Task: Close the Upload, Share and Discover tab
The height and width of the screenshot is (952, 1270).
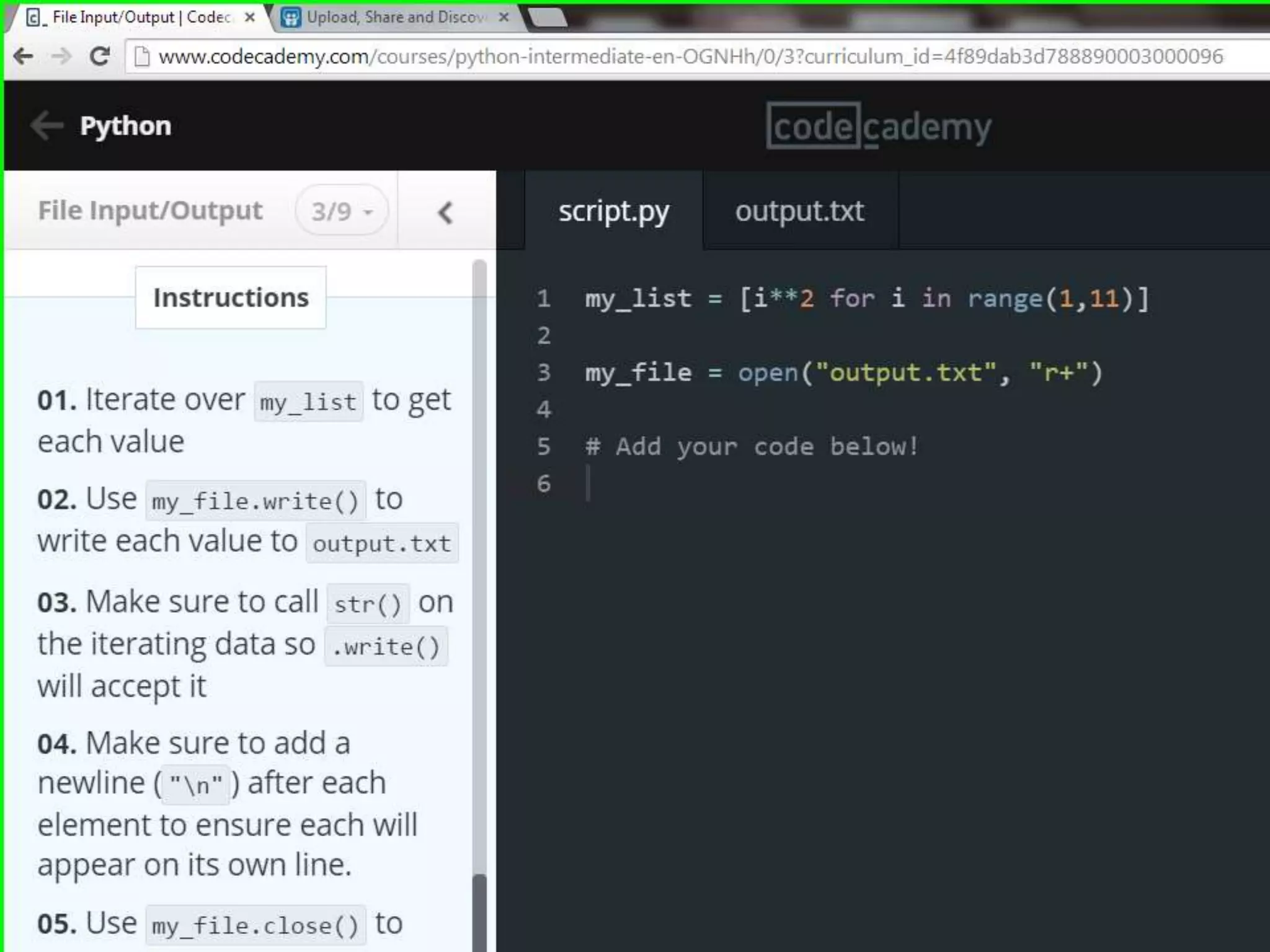Action: (504, 17)
